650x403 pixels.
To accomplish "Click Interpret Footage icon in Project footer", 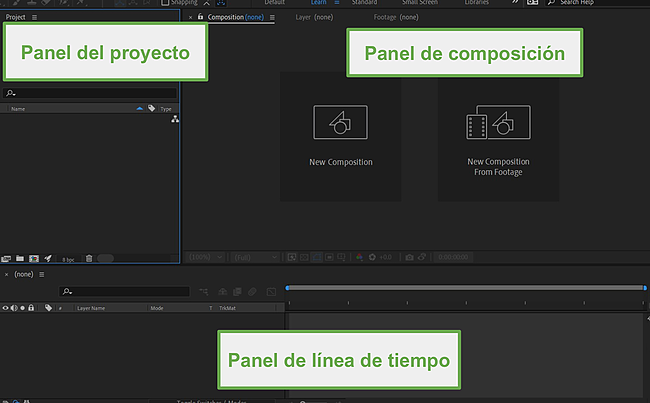I will [6, 259].
